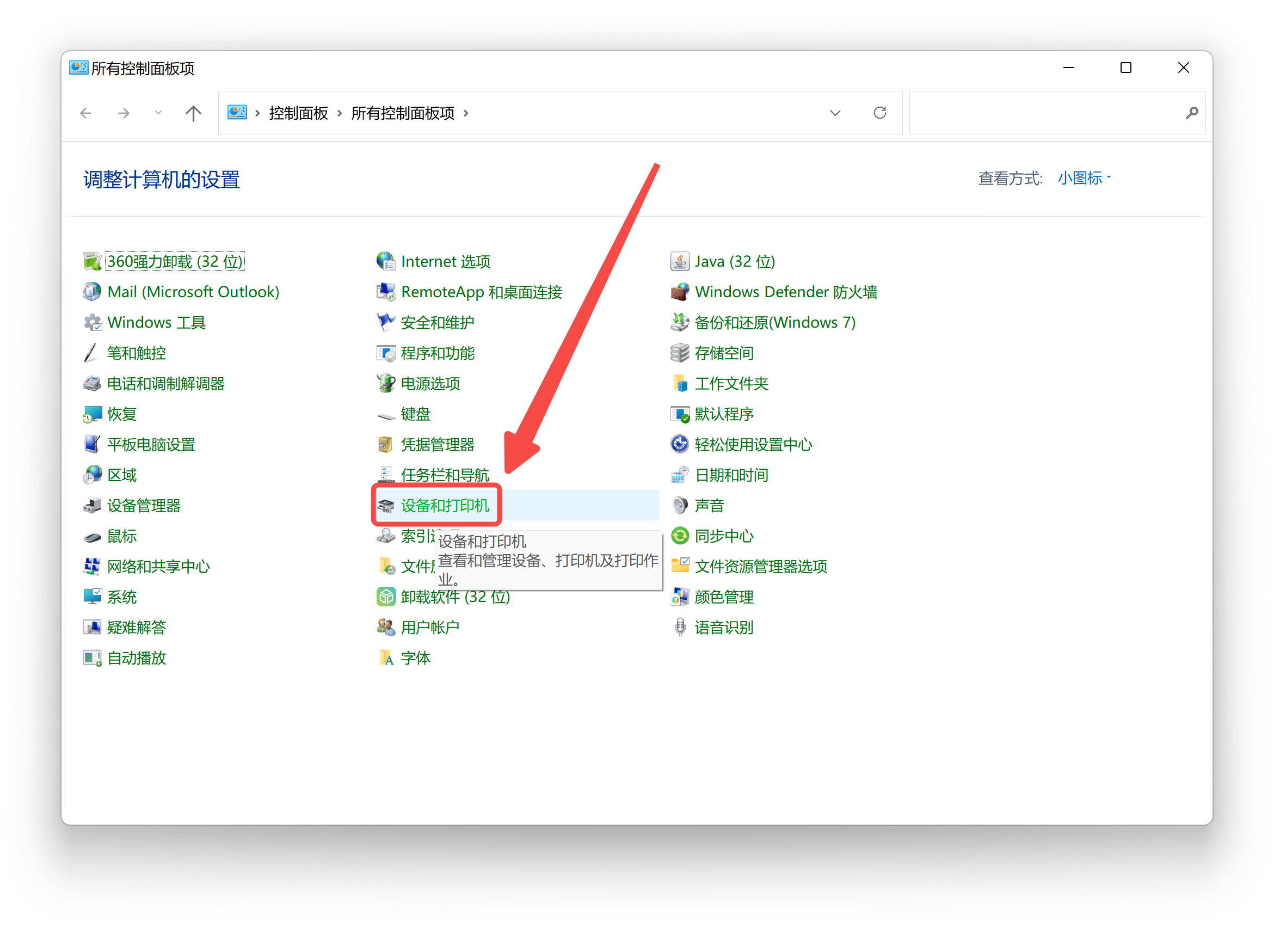This screenshot has height=952, width=1280.
Task: Click the search control panel field
Action: (1057, 113)
